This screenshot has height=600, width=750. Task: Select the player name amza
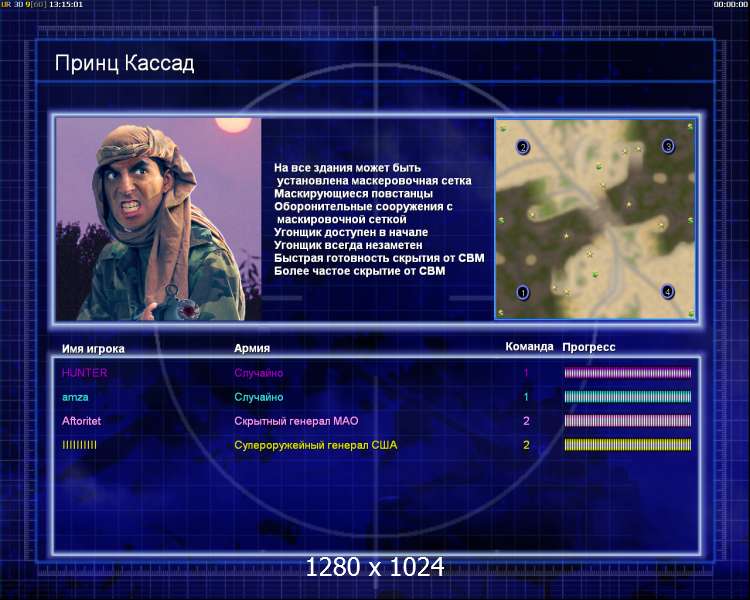[75, 397]
